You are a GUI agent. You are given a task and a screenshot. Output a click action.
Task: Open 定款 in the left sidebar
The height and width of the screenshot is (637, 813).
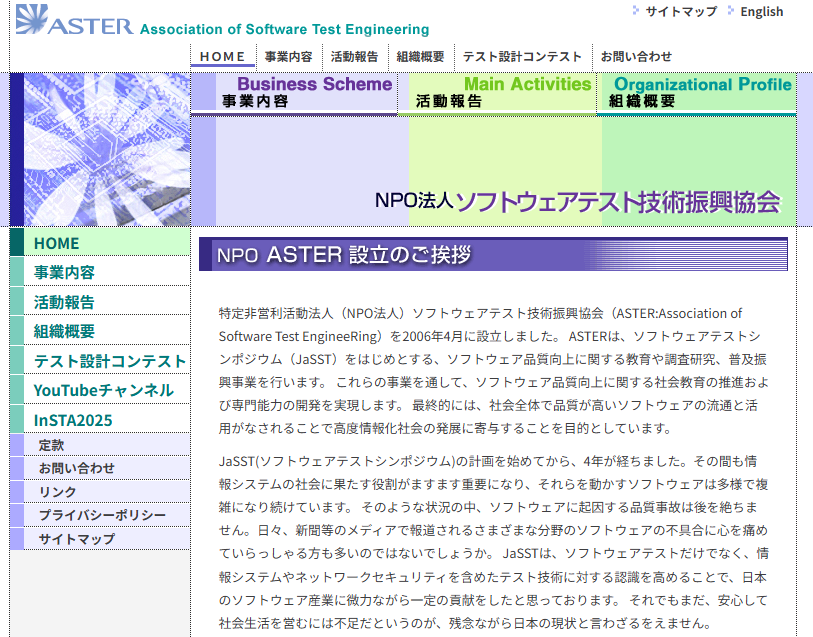tap(100, 445)
